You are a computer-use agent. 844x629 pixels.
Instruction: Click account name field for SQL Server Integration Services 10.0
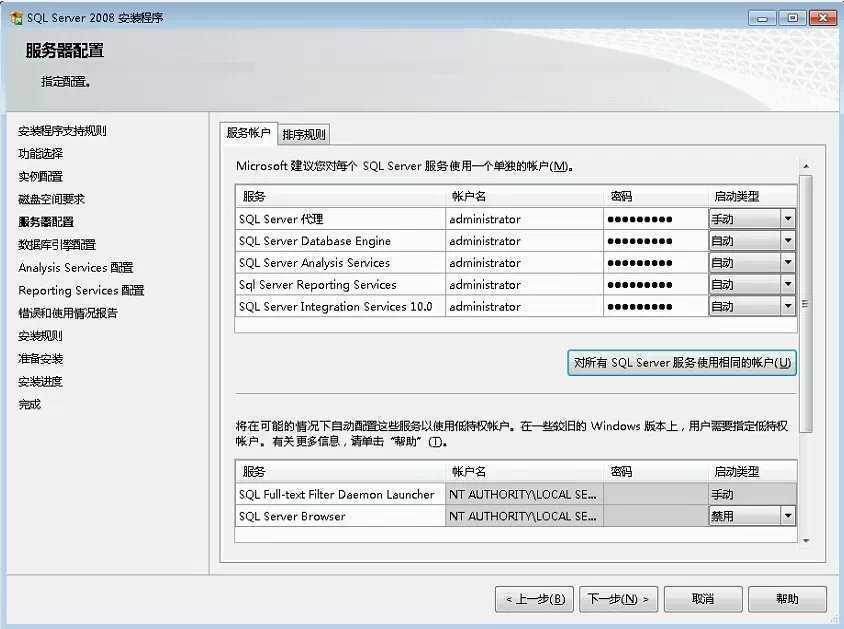tap(524, 307)
